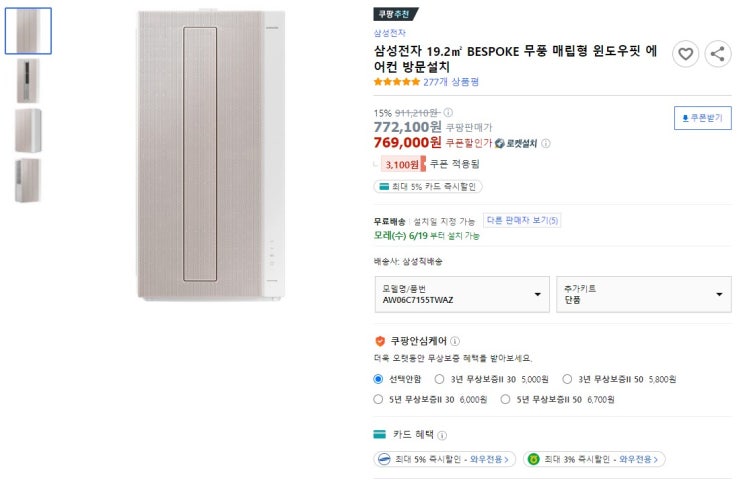743x480 pixels.
Task: Click the share icon button
Action: [x=717, y=54]
